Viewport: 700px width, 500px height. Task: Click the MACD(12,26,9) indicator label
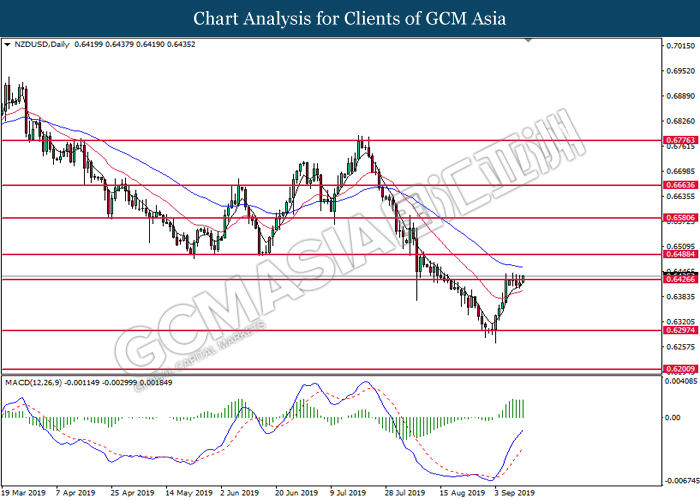click(33, 383)
